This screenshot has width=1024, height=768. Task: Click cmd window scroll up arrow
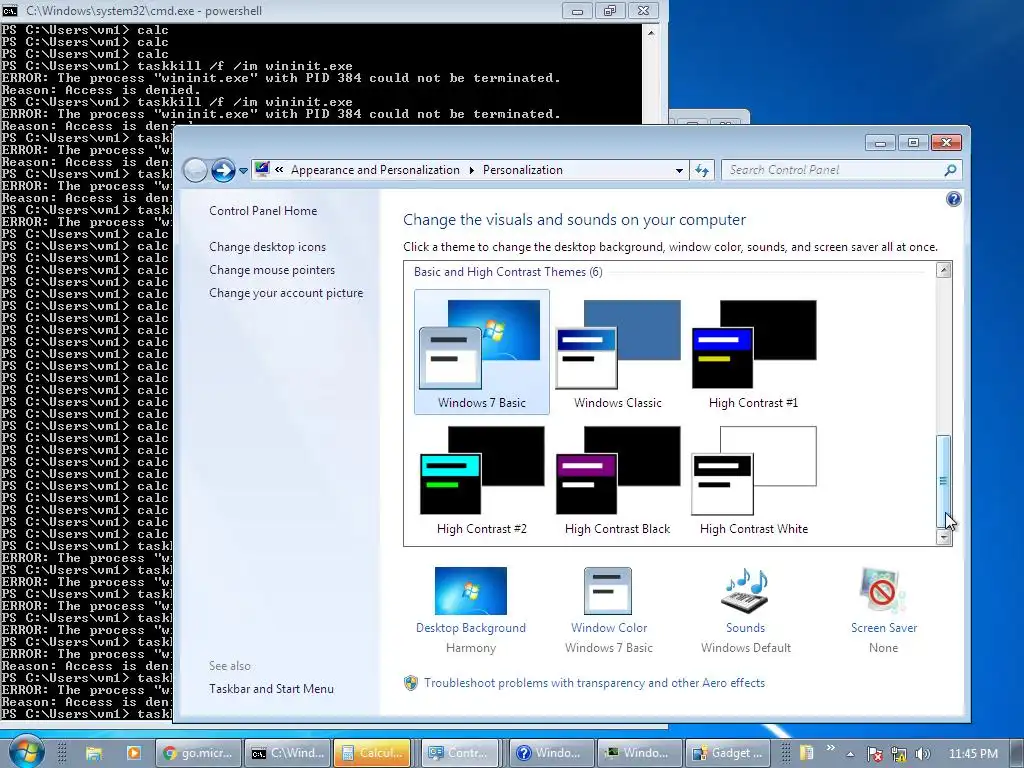pos(650,33)
